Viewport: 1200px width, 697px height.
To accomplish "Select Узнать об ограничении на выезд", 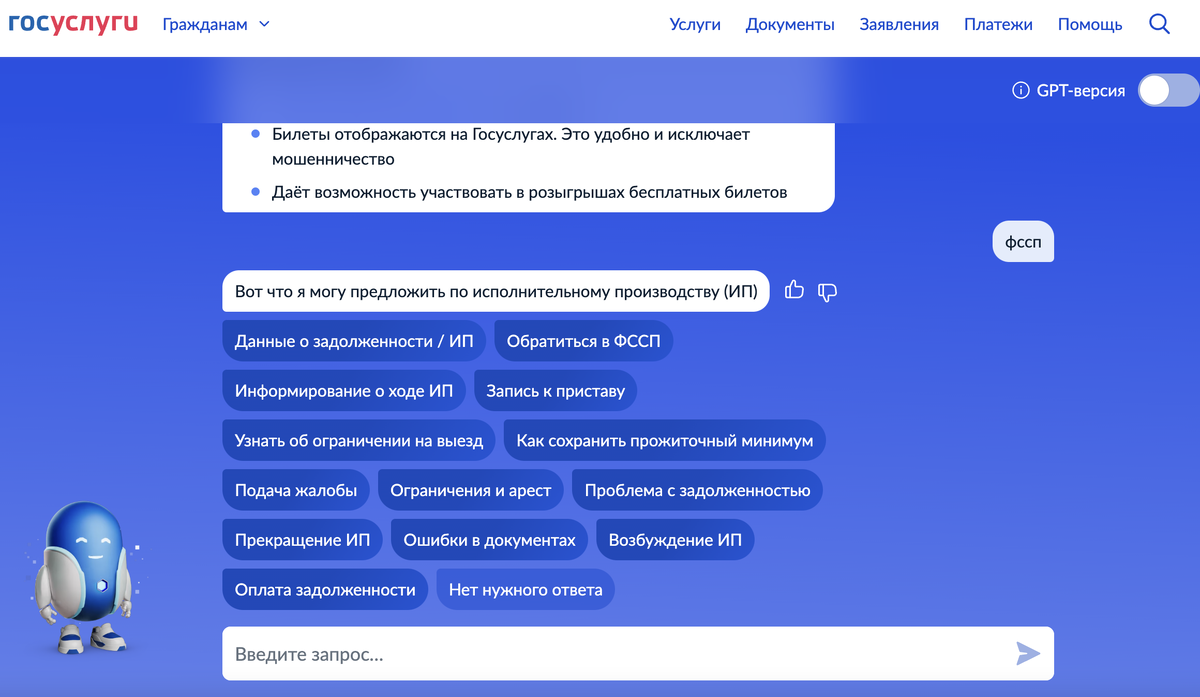I will (x=358, y=440).
